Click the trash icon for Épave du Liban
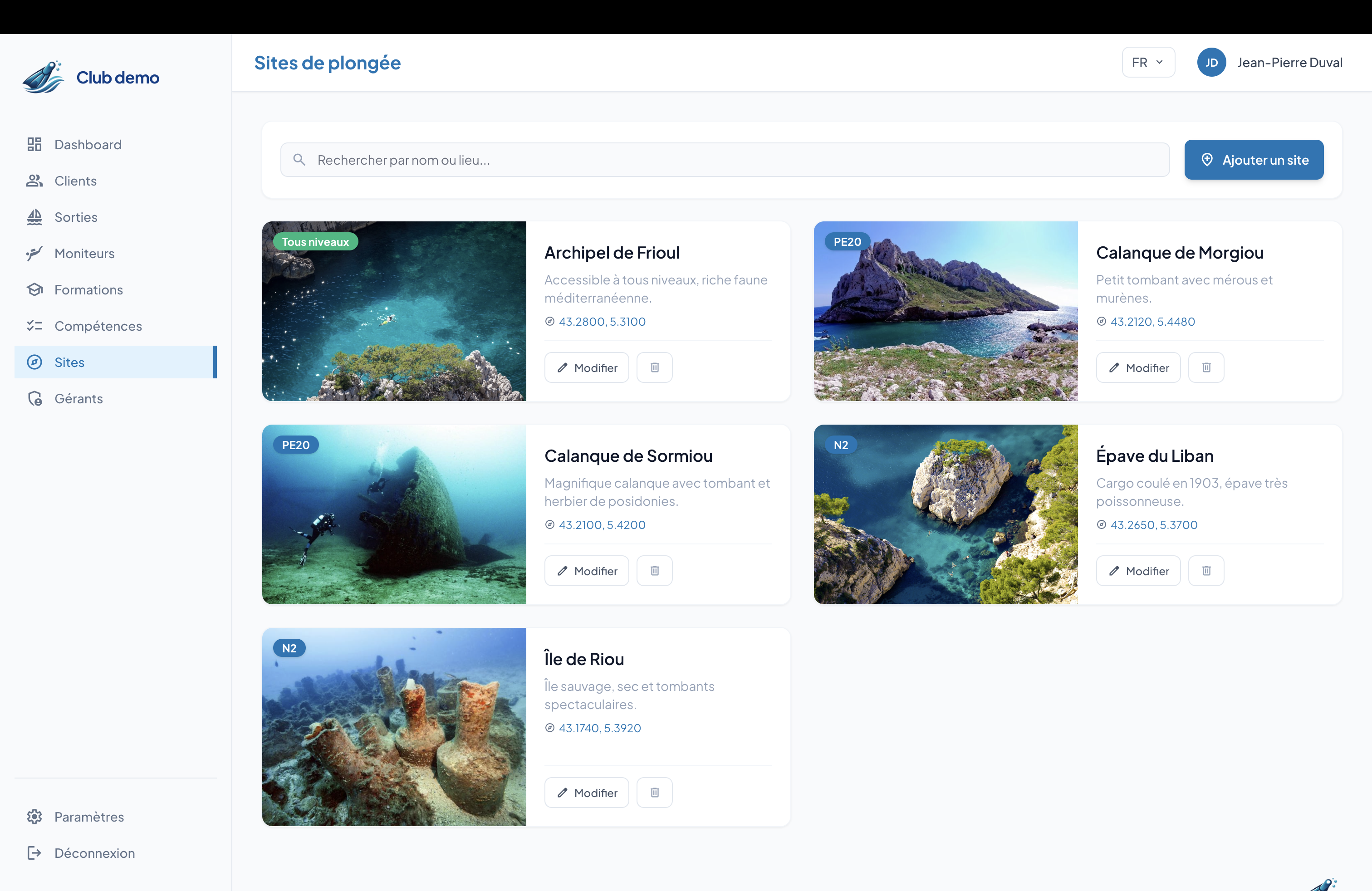This screenshot has width=1372, height=891. click(x=1206, y=571)
